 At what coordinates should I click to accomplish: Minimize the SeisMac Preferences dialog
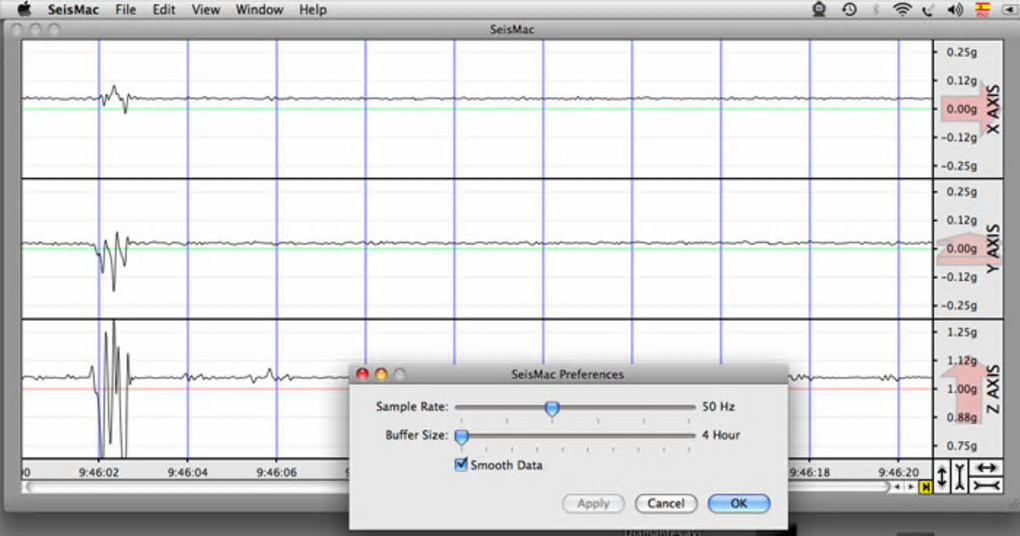click(381, 374)
